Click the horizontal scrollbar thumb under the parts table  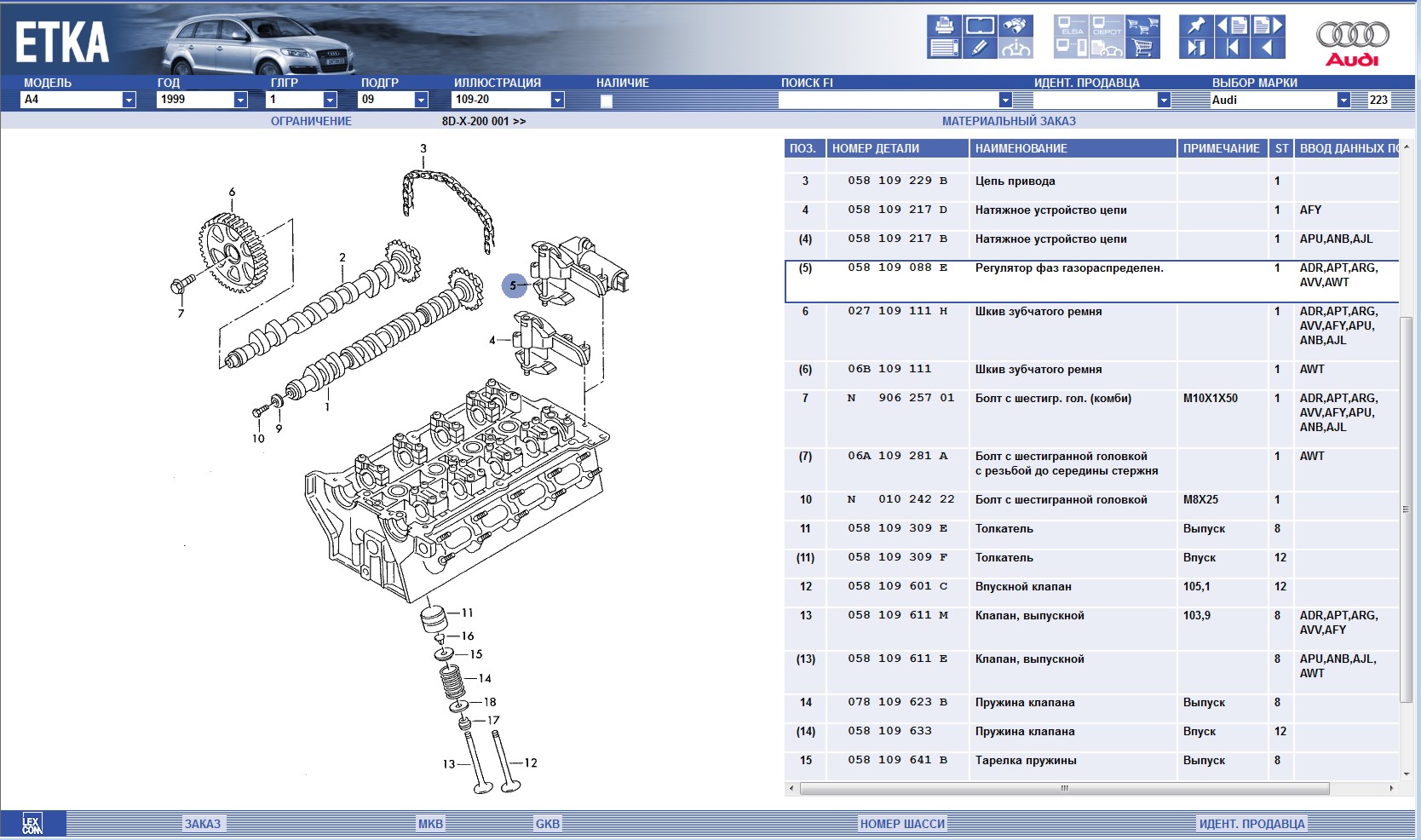[x=1064, y=789]
